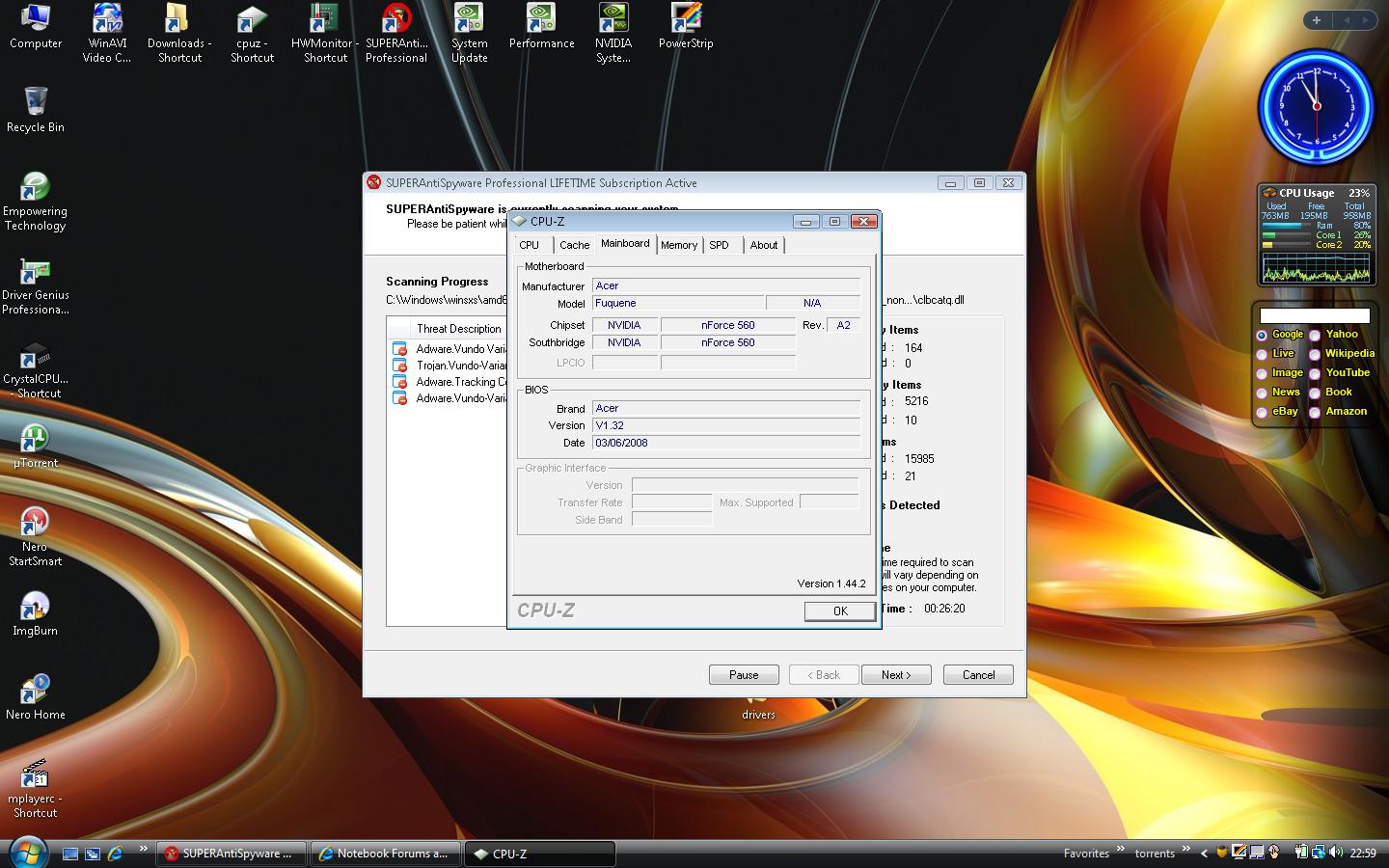1389x868 pixels.
Task: Launch Driver Genius Professional icon
Action: point(36,285)
